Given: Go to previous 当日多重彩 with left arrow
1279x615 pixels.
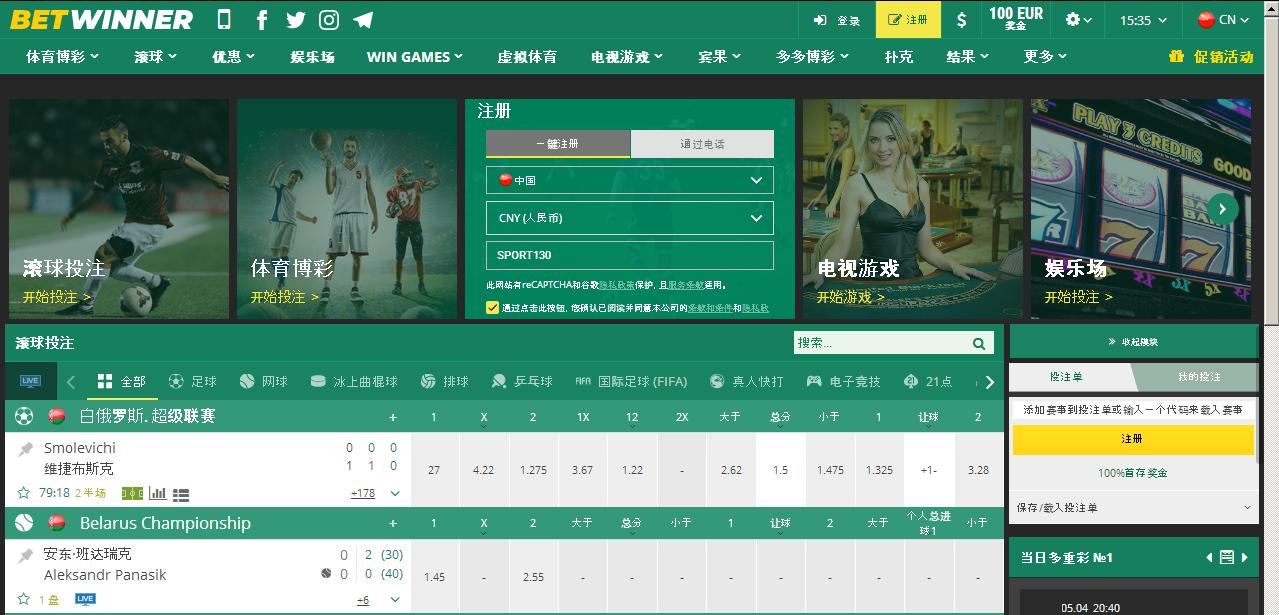Looking at the screenshot, I should (x=1209, y=557).
